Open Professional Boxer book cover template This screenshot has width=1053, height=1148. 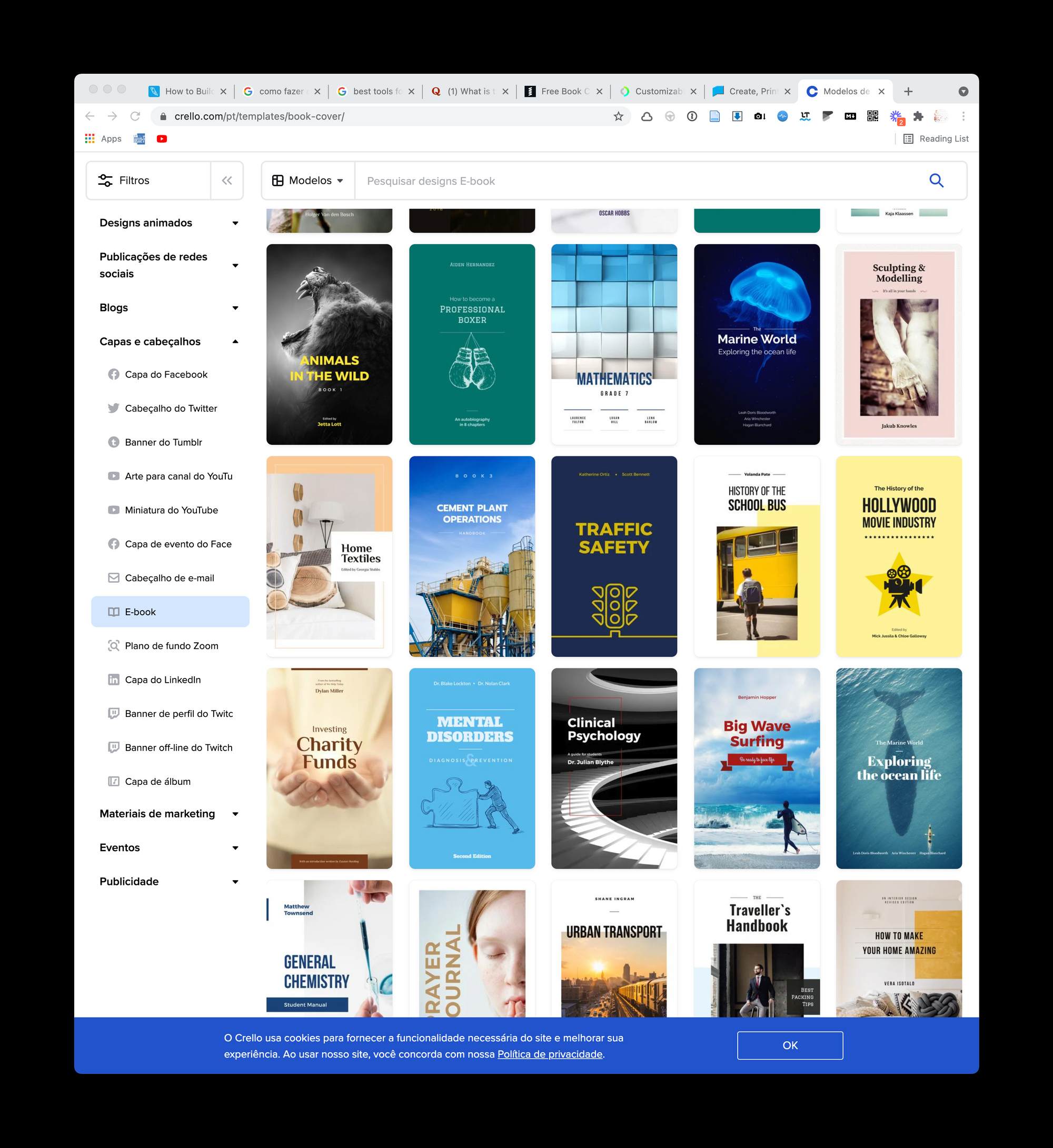coord(472,344)
